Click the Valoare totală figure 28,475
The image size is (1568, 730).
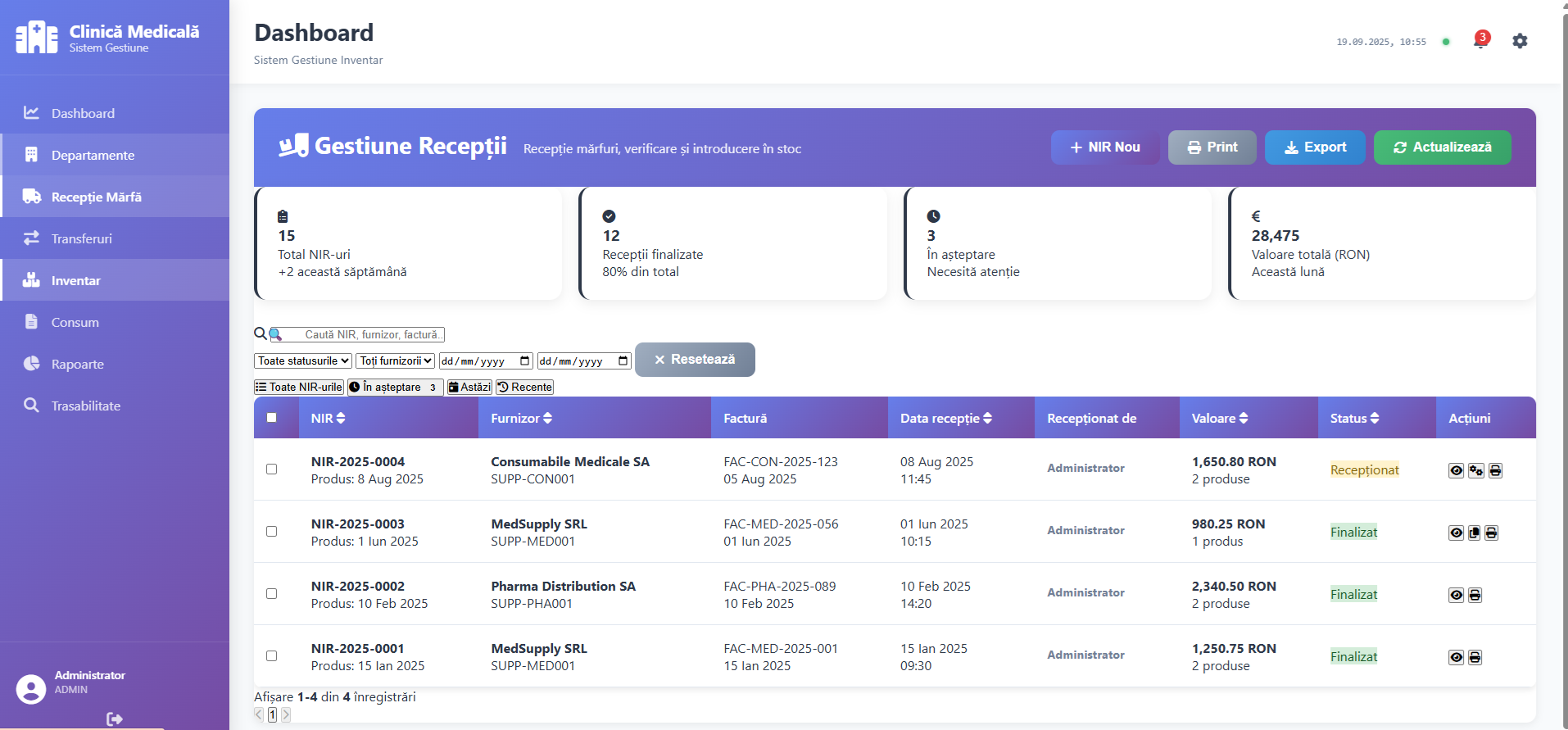(1276, 235)
